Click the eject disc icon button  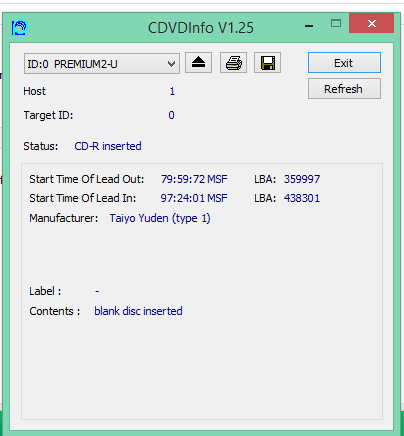pyautogui.click(x=198, y=63)
